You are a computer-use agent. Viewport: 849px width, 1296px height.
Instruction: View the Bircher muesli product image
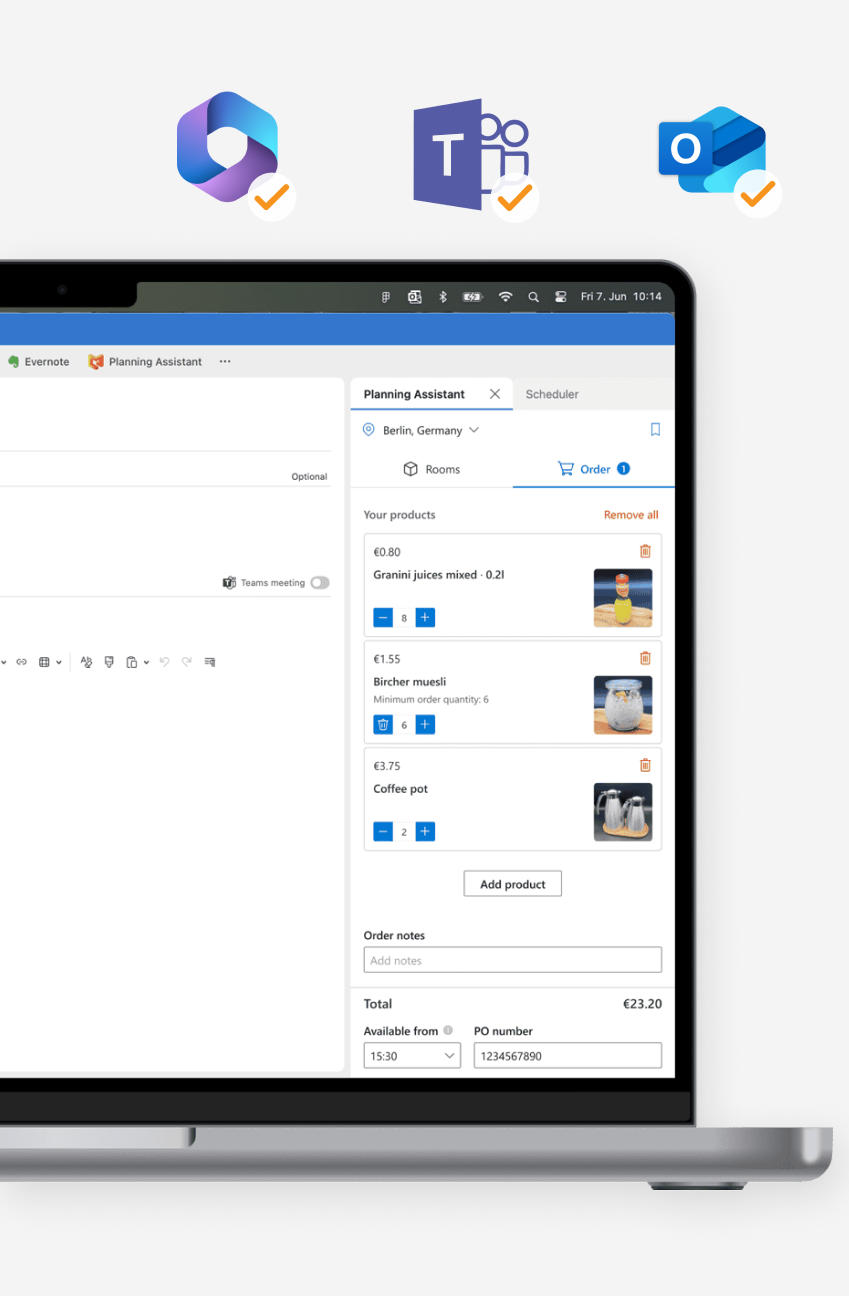tap(623, 705)
